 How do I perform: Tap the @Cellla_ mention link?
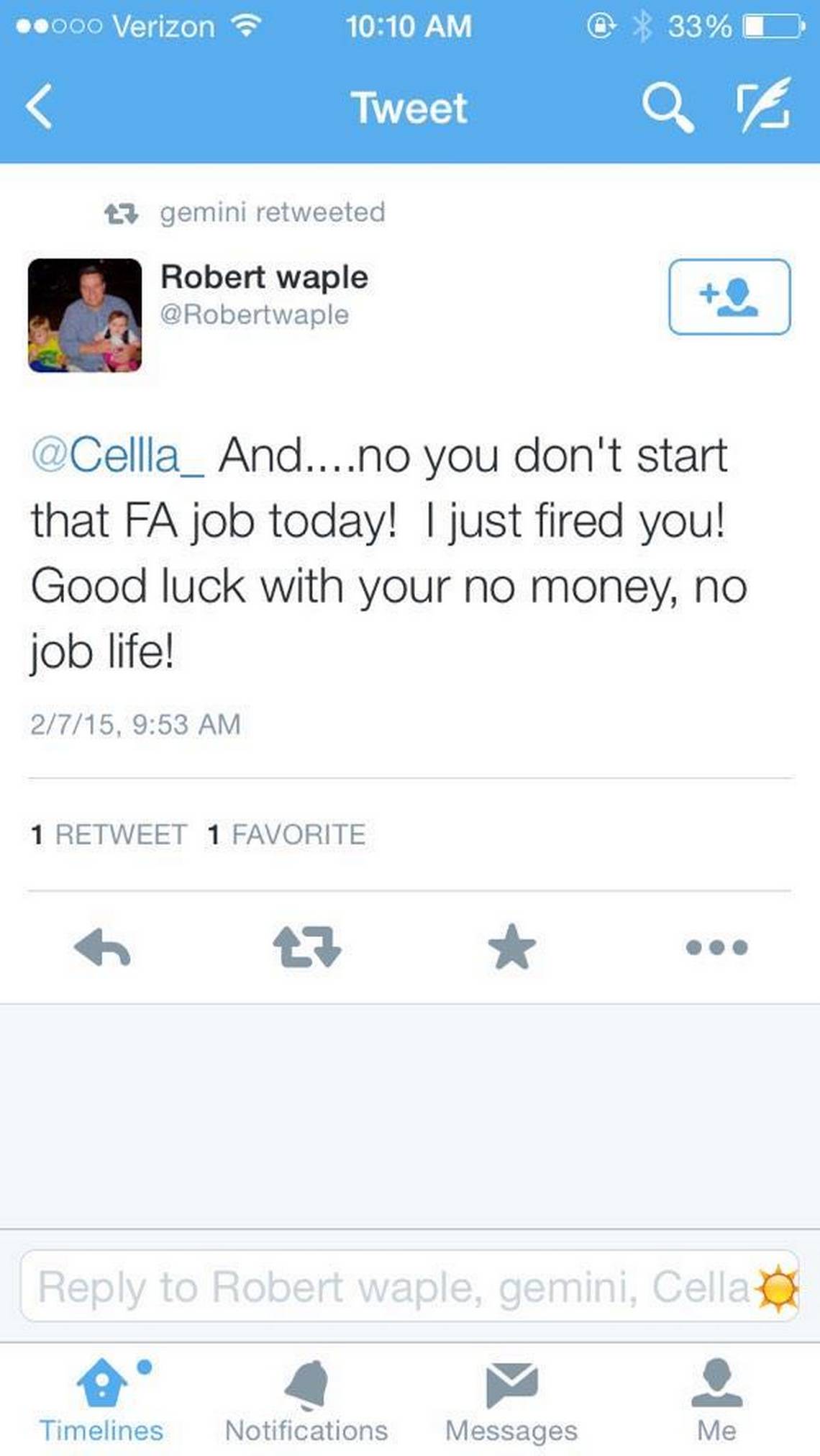pos(117,456)
